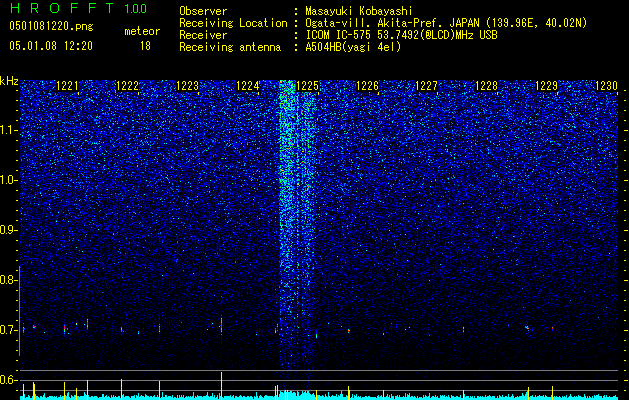The image size is (629, 400).
Task: Click the Receiving antenna label
Action: 230,47
